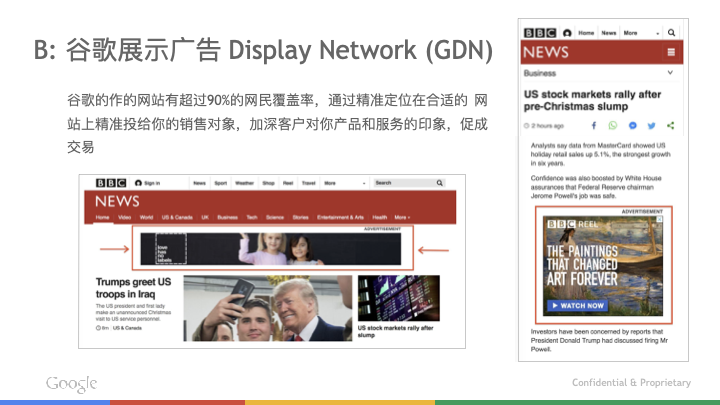Viewport: 720px width, 405px height.
Task: Open dropdown arrow beside mobile More
Action: 658,34
